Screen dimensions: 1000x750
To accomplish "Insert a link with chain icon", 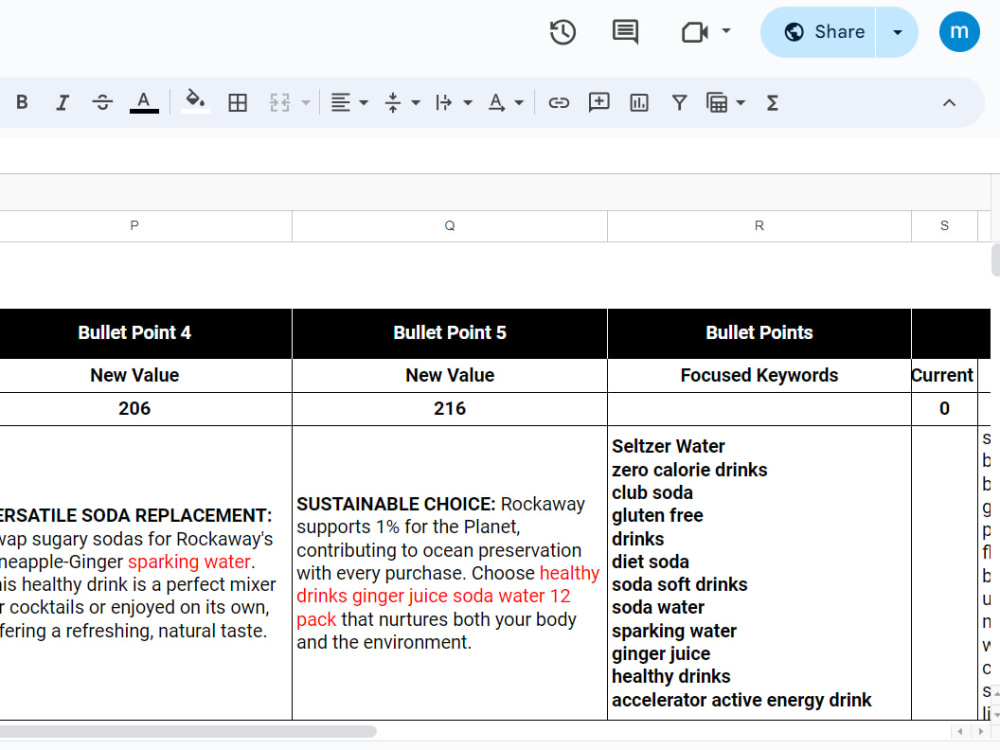I will click(x=559, y=103).
